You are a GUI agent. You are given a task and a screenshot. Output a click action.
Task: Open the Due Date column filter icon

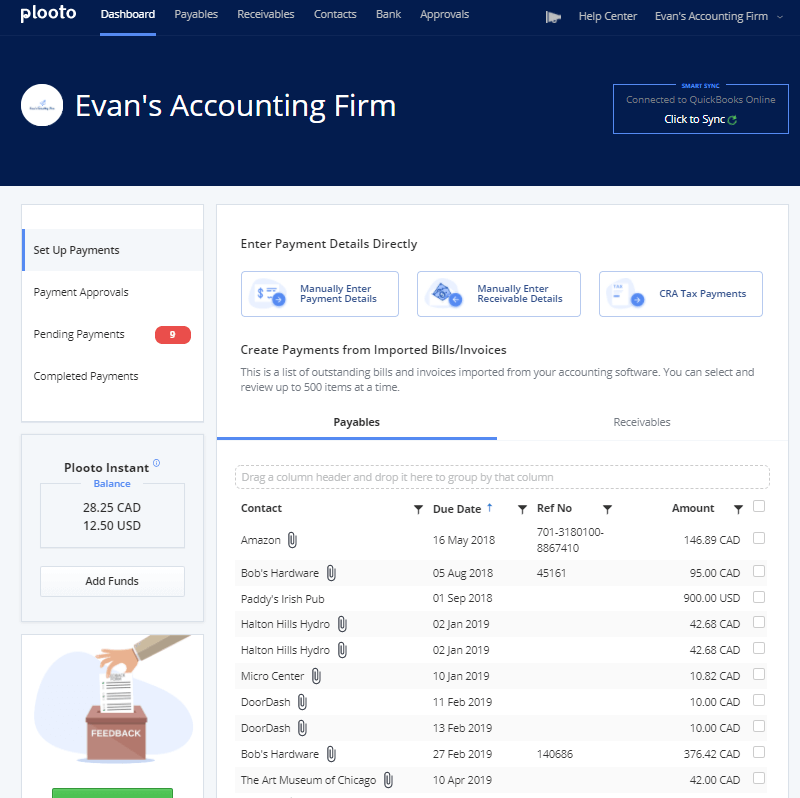click(x=522, y=509)
